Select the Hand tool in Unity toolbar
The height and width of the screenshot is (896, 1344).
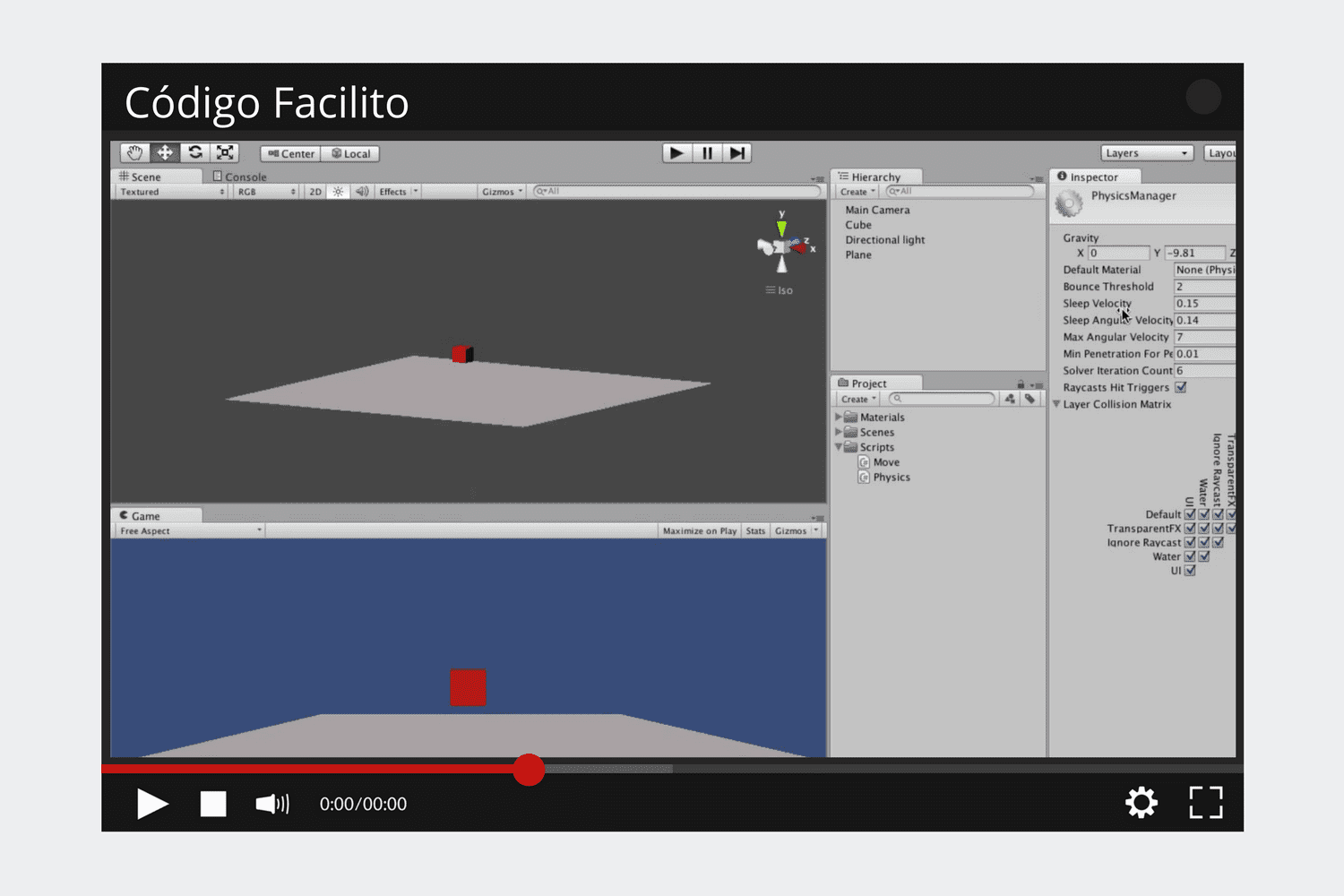click(134, 153)
